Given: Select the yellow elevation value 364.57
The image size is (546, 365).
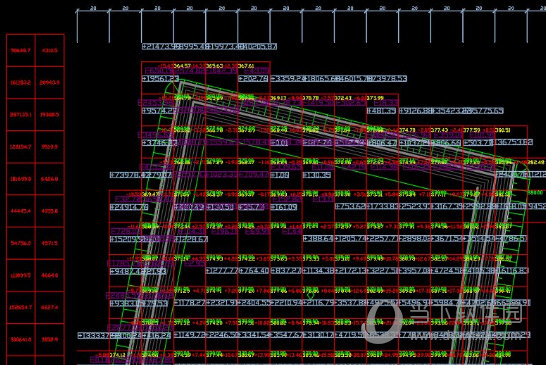Looking at the screenshot, I should 182,66.
